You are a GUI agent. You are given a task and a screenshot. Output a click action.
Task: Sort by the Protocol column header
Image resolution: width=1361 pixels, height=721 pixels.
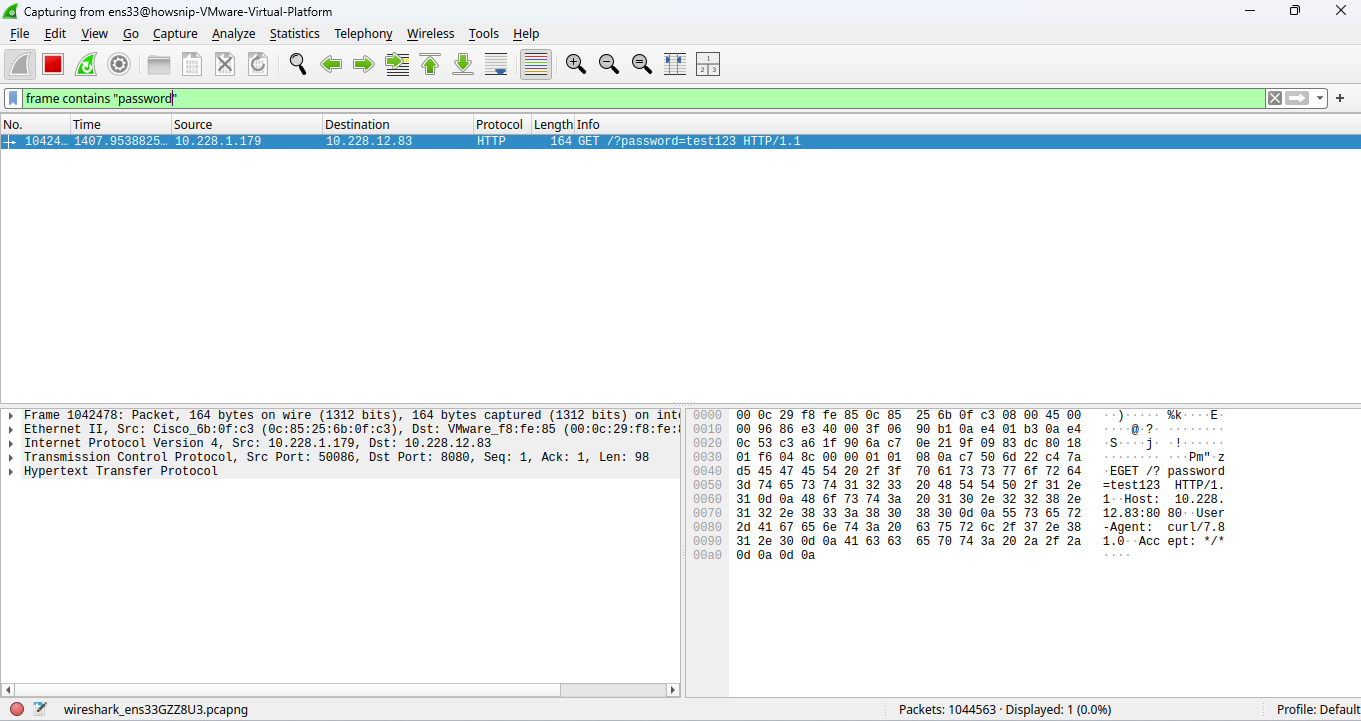[x=502, y=124]
